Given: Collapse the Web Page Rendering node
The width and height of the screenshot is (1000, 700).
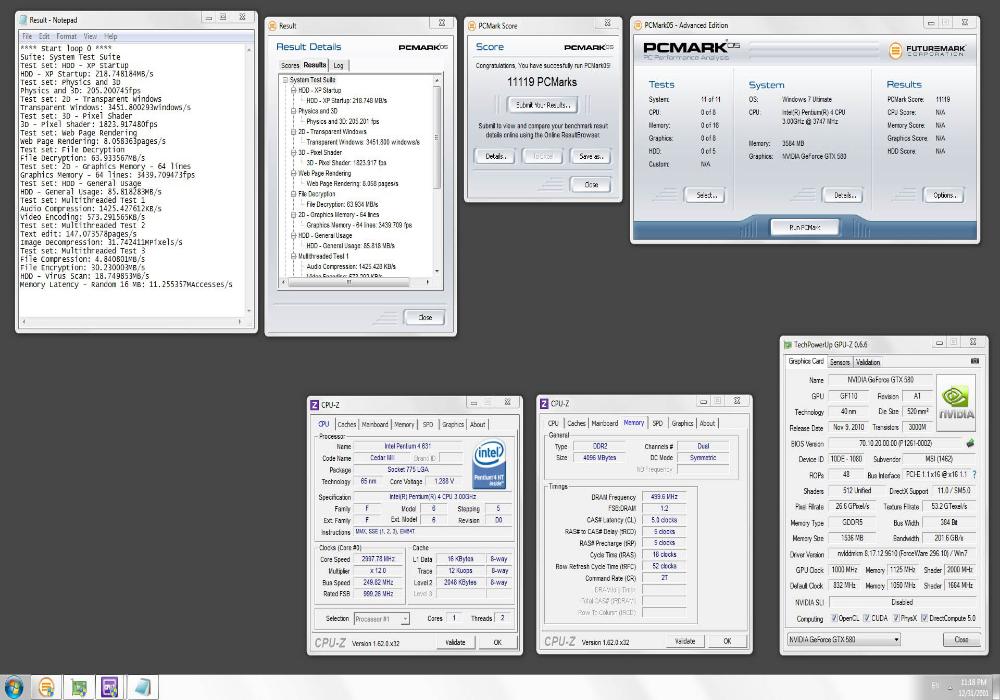Looking at the screenshot, I should coord(293,173).
